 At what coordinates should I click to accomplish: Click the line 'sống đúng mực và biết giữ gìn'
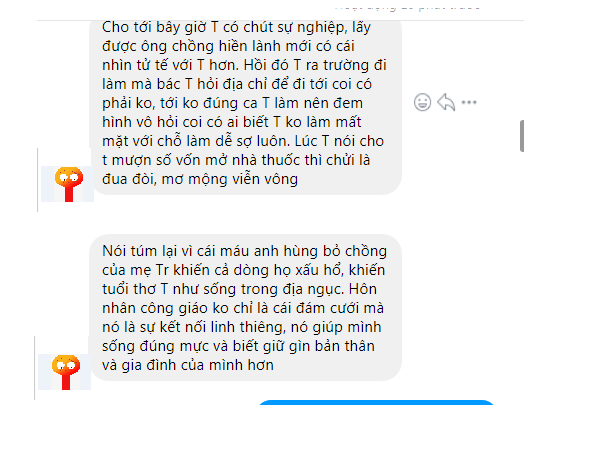(x=238, y=346)
